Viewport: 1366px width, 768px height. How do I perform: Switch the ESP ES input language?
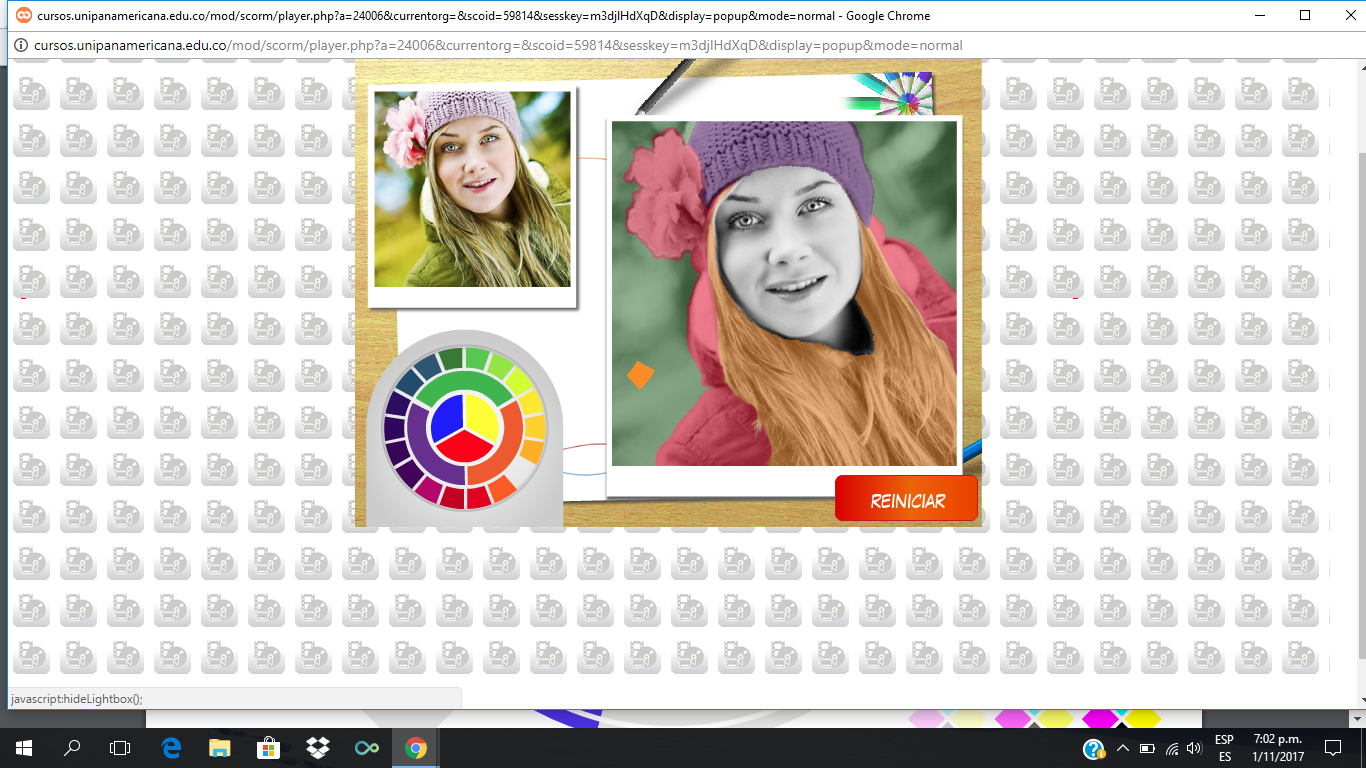[x=1224, y=748]
